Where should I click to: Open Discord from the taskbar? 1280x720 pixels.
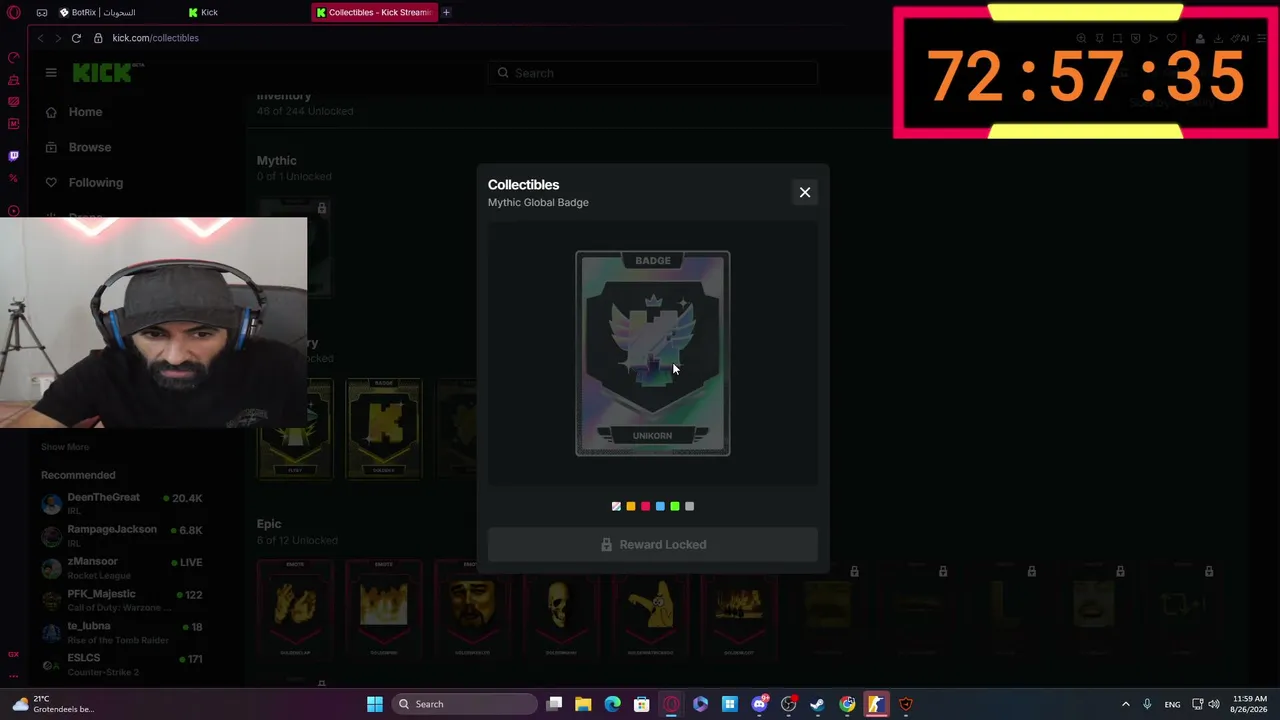(759, 704)
